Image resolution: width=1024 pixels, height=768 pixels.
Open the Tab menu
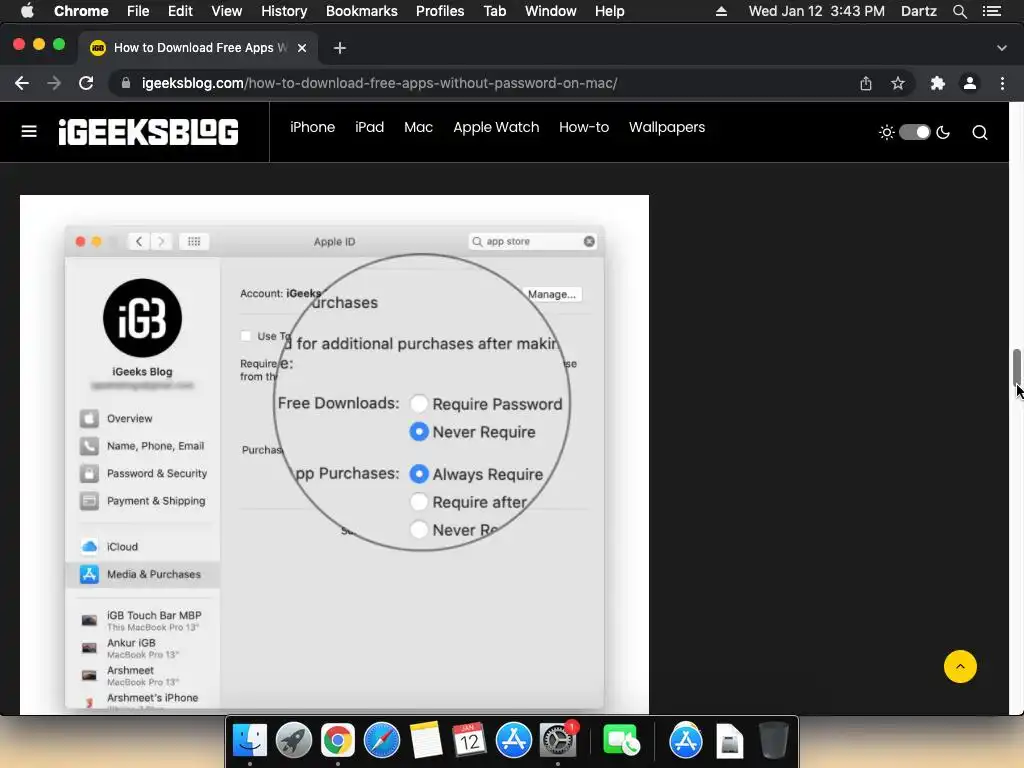[494, 11]
